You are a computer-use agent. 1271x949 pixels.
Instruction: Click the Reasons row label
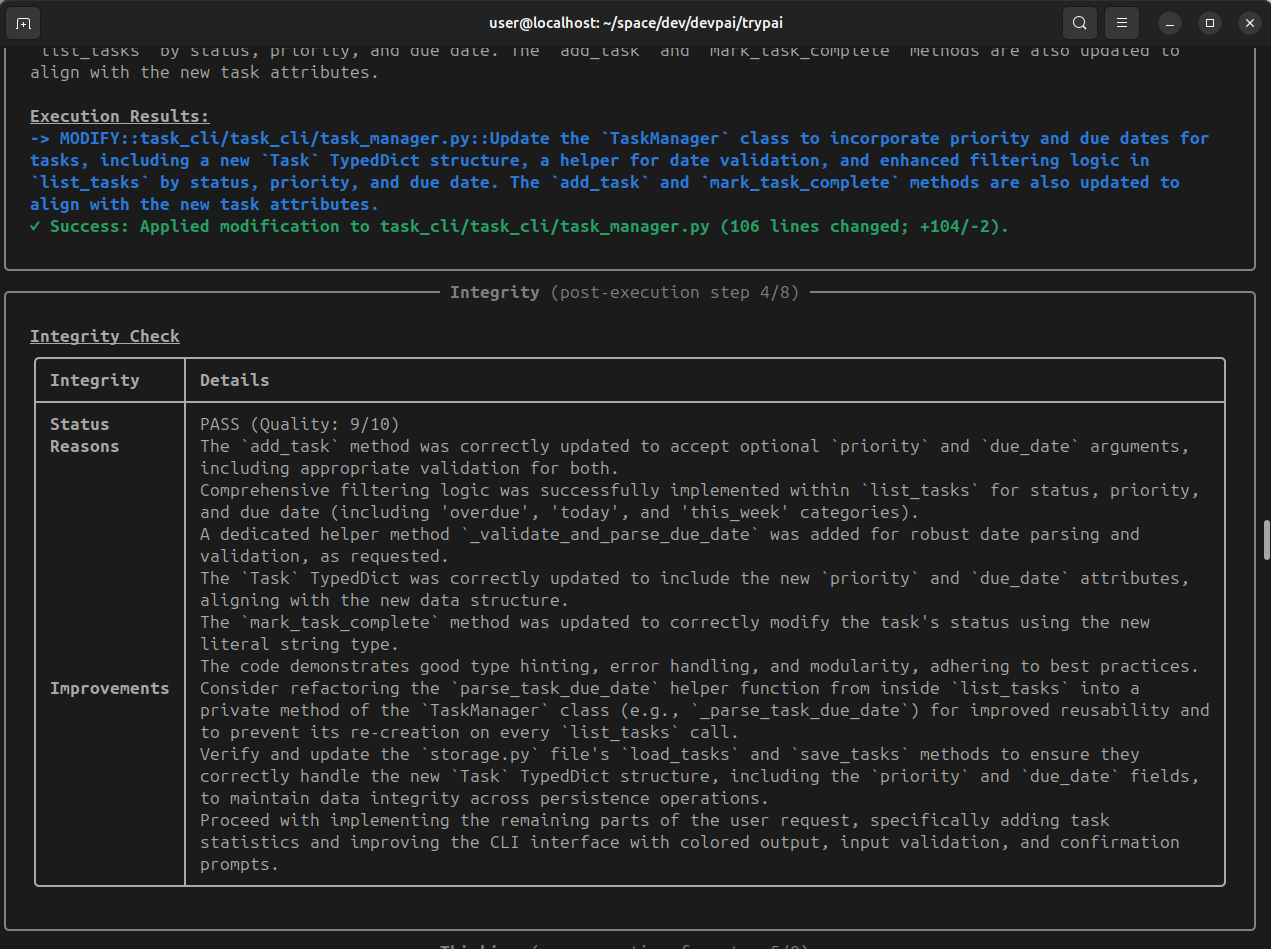click(84, 446)
